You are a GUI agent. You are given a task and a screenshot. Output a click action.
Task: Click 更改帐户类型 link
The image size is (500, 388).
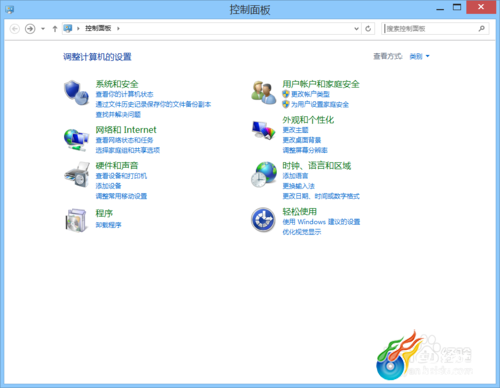310,94
